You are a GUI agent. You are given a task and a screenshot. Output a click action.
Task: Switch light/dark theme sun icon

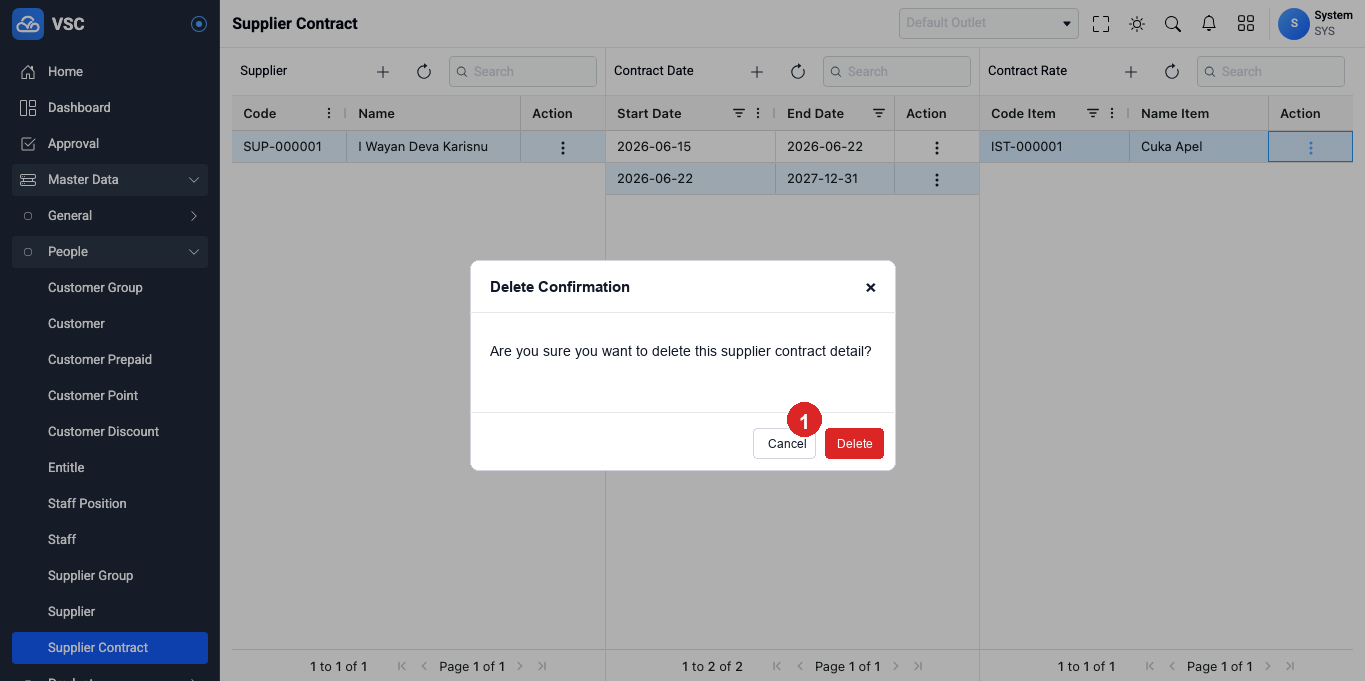click(1137, 24)
